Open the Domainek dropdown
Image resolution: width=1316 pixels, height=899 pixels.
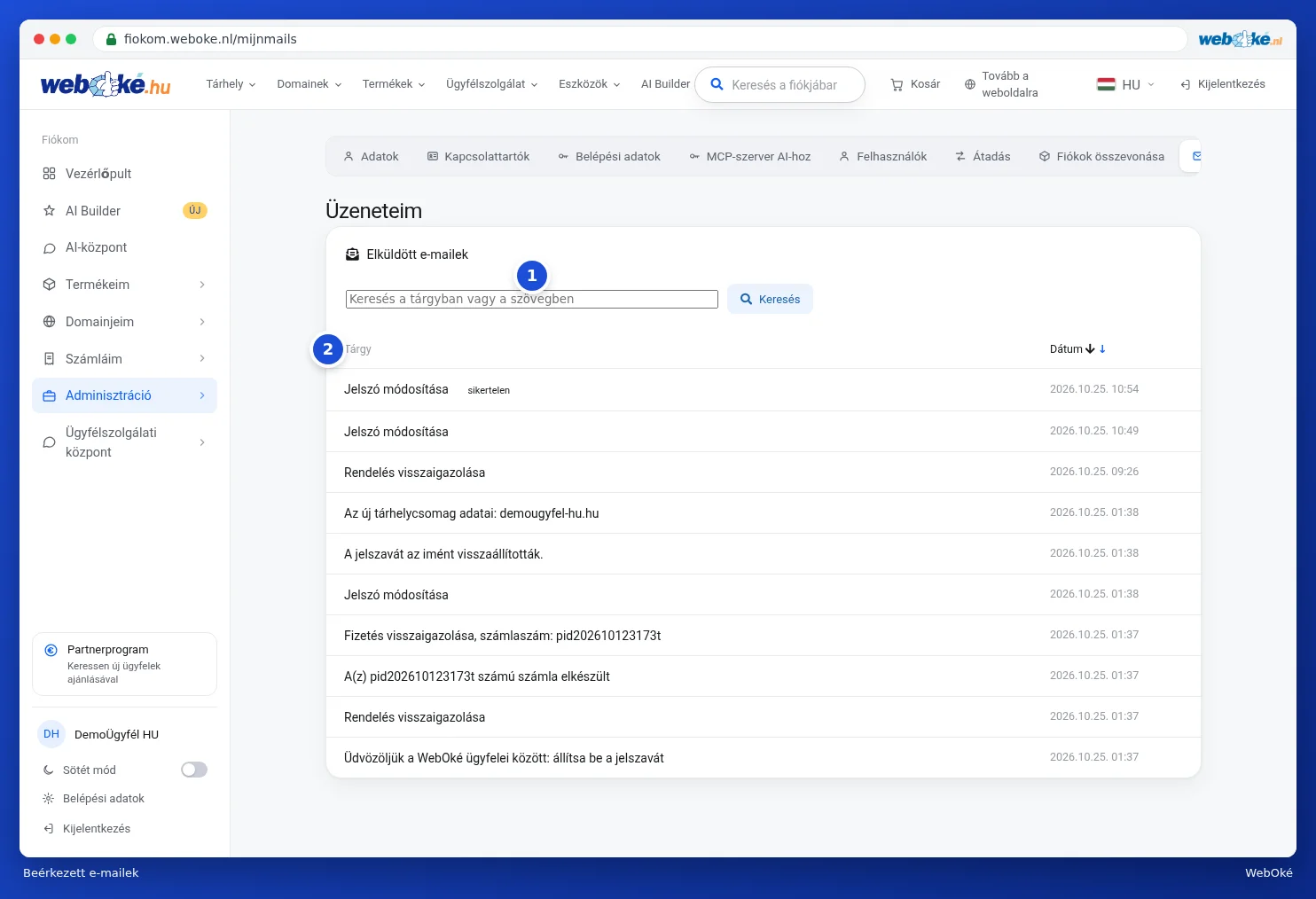click(309, 84)
